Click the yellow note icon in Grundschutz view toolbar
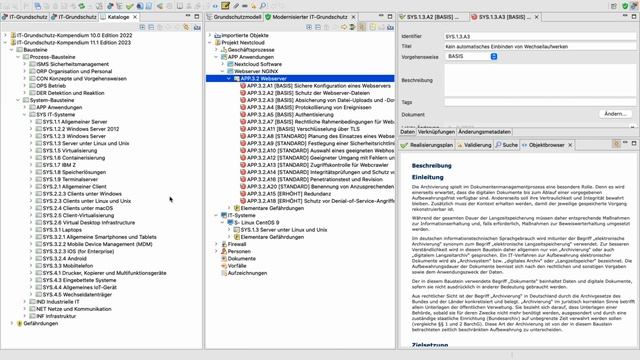 pos(372,27)
